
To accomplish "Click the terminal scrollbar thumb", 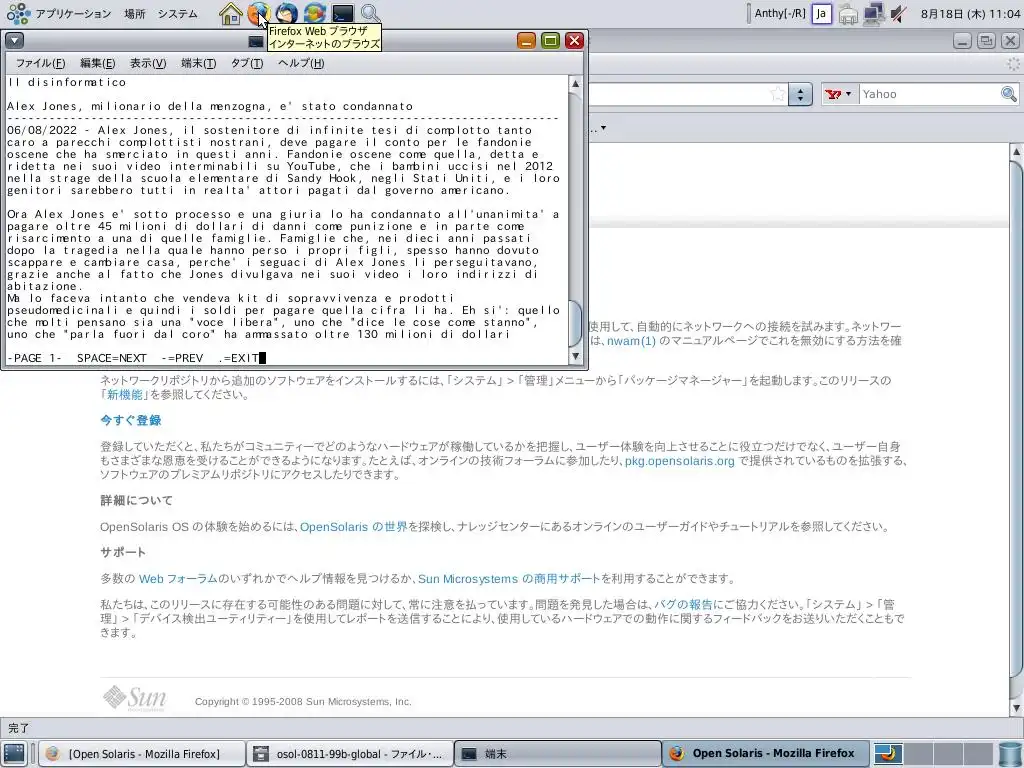I will (x=575, y=324).
